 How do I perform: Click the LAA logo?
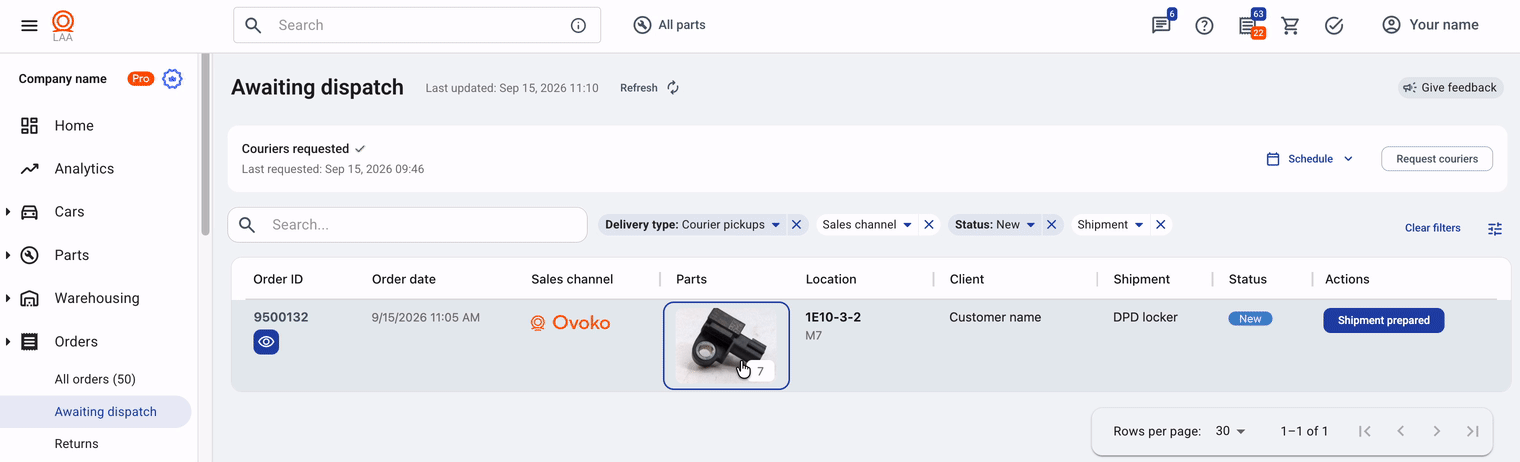(x=63, y=26)
